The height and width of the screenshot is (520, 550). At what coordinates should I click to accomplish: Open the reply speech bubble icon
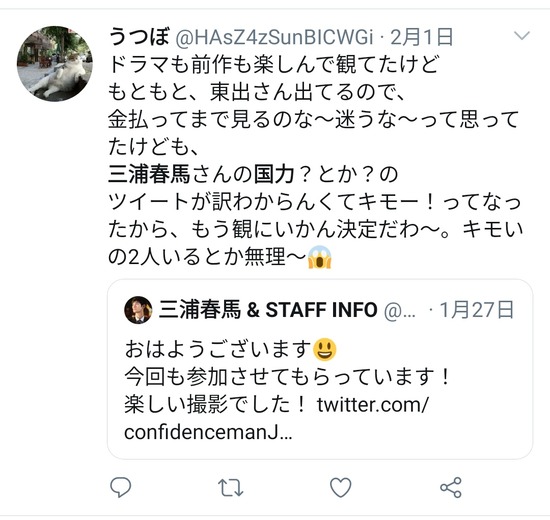(x=120, y=487)
